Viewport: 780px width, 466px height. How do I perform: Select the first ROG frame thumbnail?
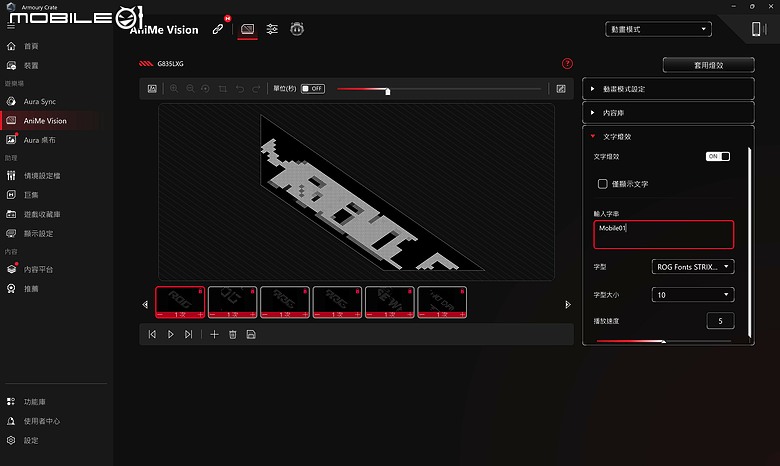tap(180, 302)
